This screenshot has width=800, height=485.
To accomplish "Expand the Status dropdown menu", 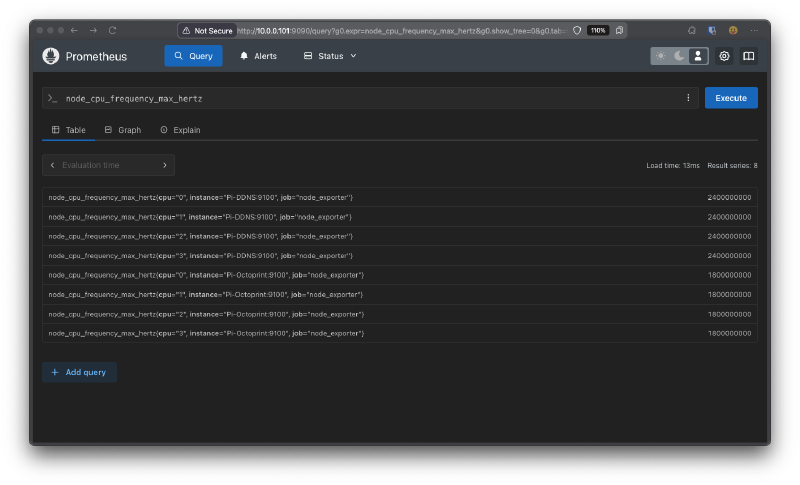I will (x=330, y=56).
